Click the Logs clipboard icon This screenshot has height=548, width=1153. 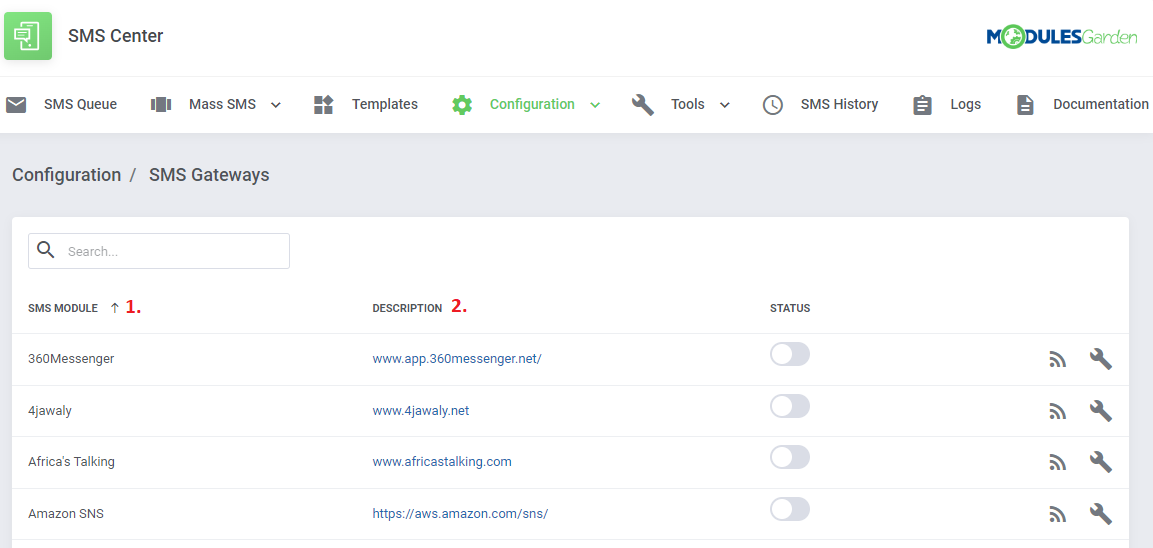[x=922, y=104]
